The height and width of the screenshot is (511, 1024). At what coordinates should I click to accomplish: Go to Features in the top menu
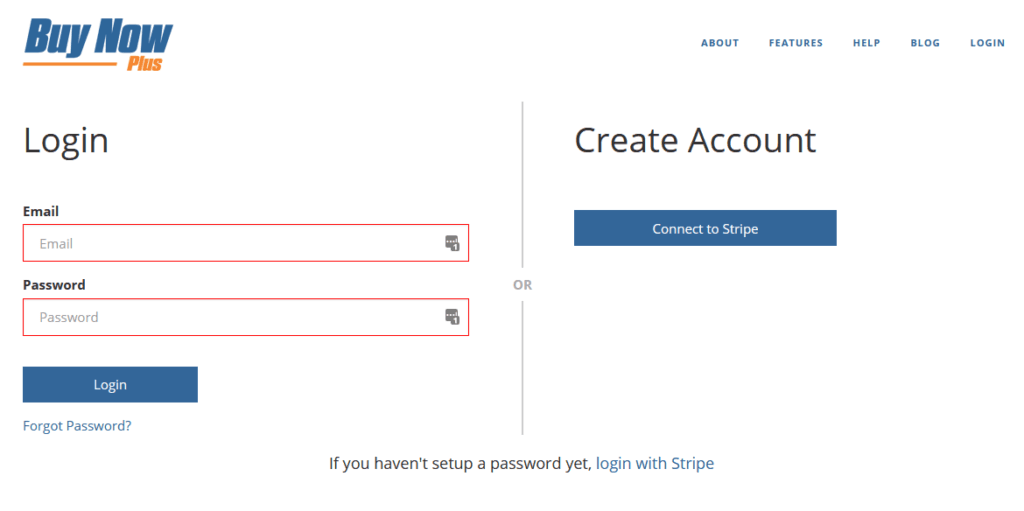[x=796, y=43]
